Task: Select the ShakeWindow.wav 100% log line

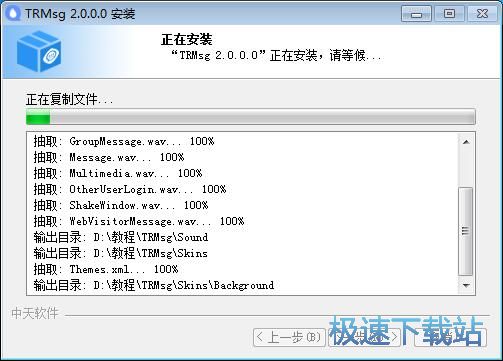Action: pyautogui.click(x=121, y=205)
